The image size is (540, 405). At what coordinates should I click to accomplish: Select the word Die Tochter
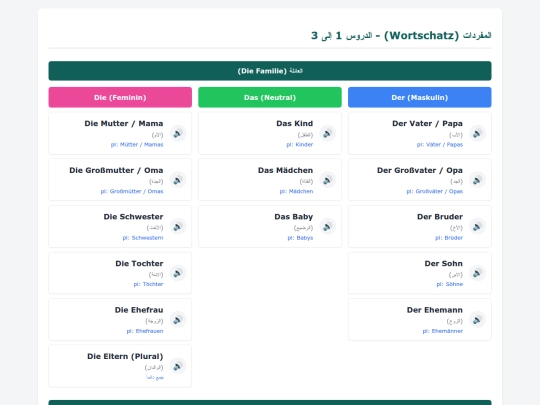[x=139, y=263]
